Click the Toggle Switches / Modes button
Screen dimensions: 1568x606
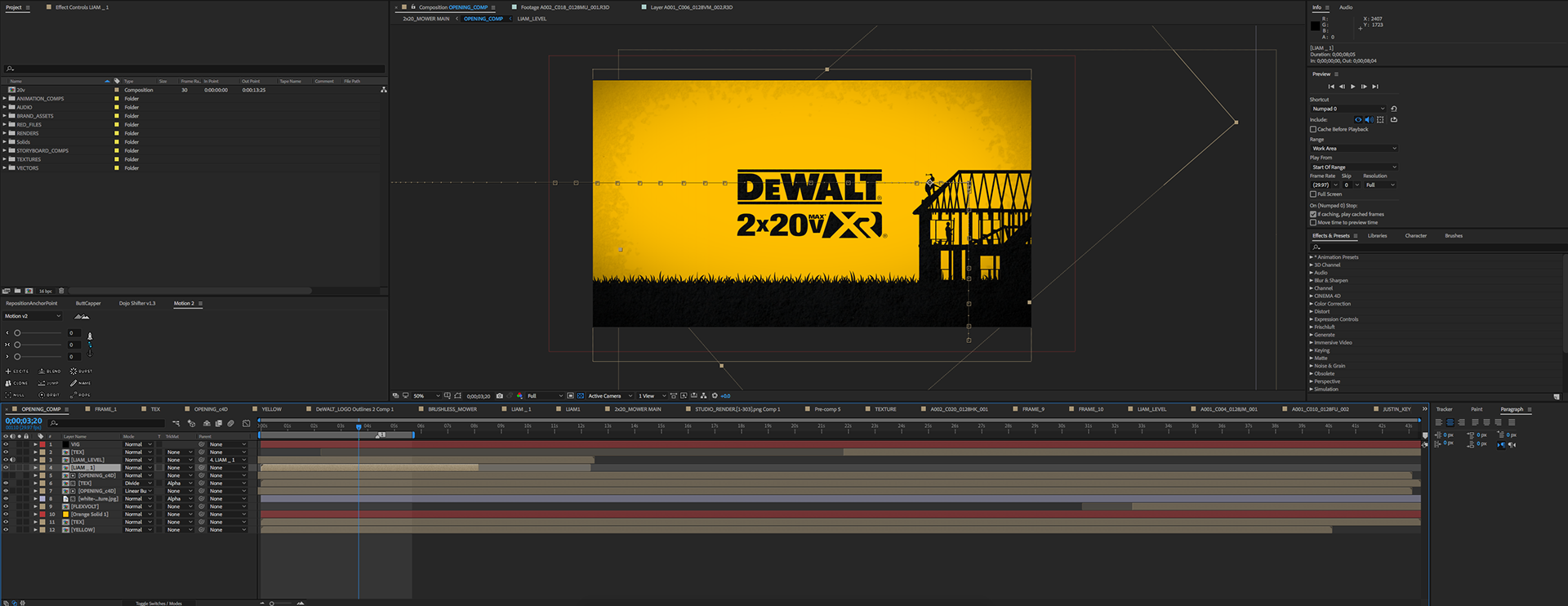click(x=158, y=603)
